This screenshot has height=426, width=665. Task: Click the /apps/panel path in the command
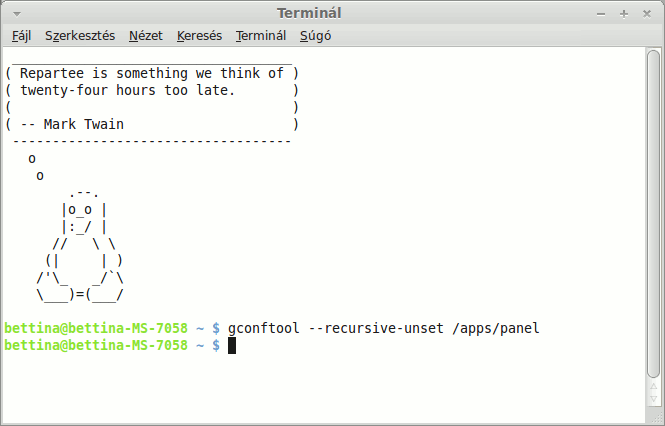click(500, 328)
